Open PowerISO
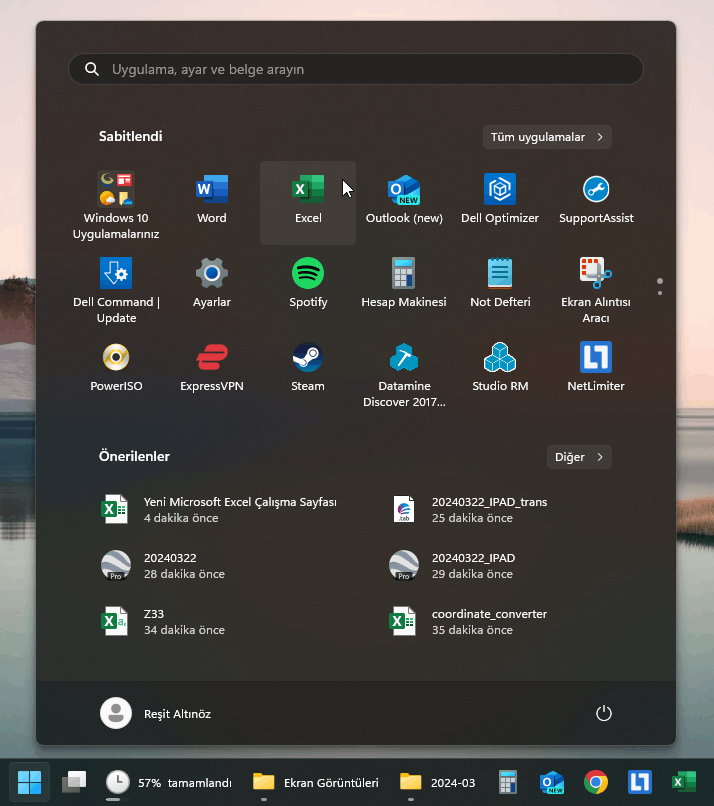This screenshot has height=806, width=714. (x=116, y=372)
